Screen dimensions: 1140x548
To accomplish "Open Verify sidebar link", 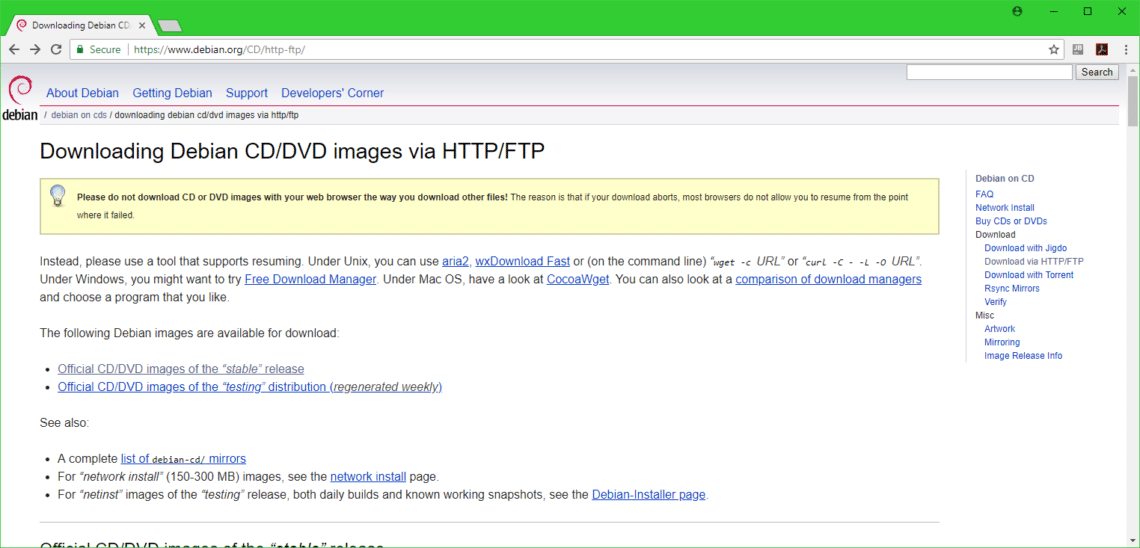I will [995, 302].
